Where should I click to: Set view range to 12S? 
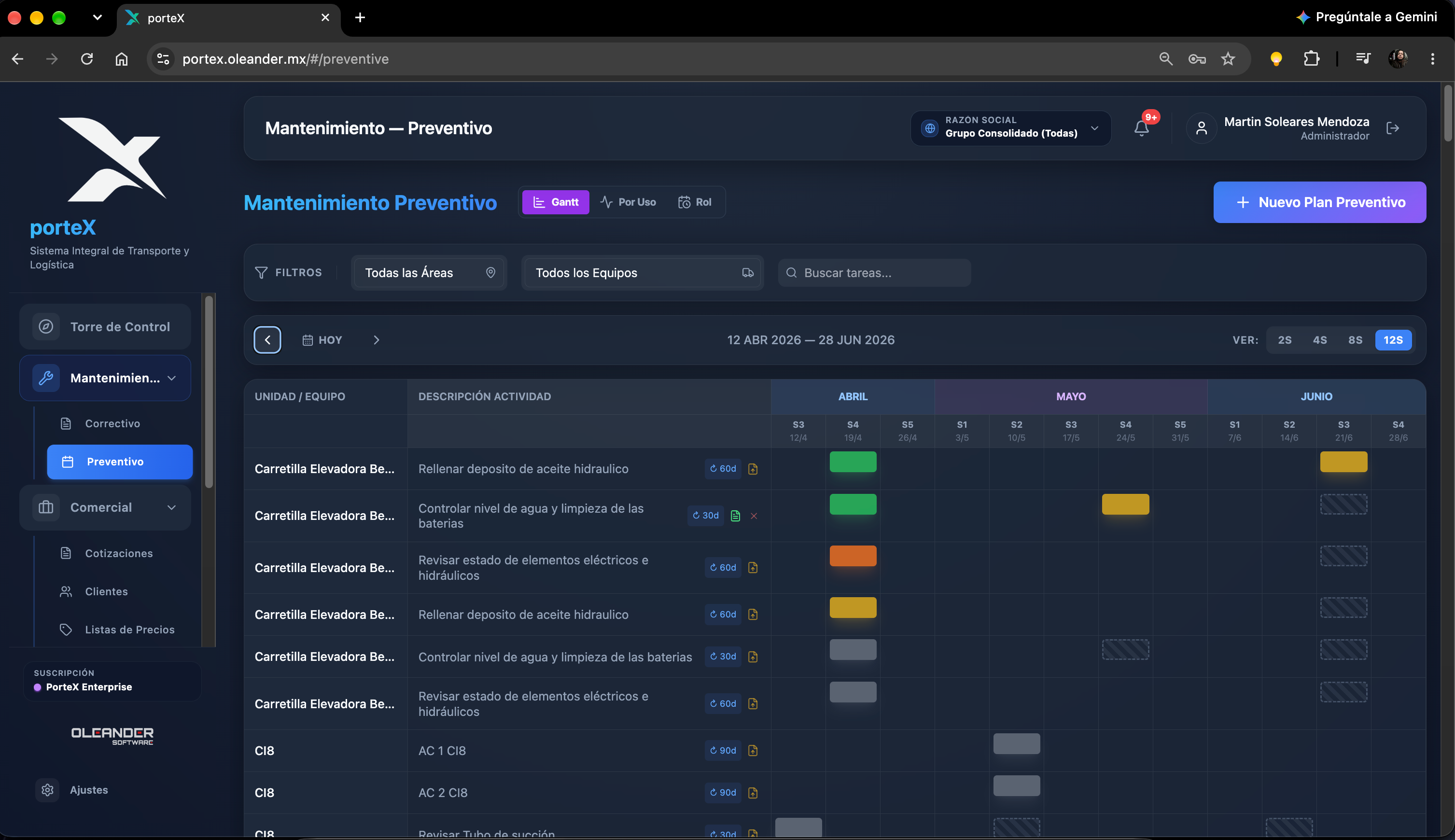[x=1393, y=340]
